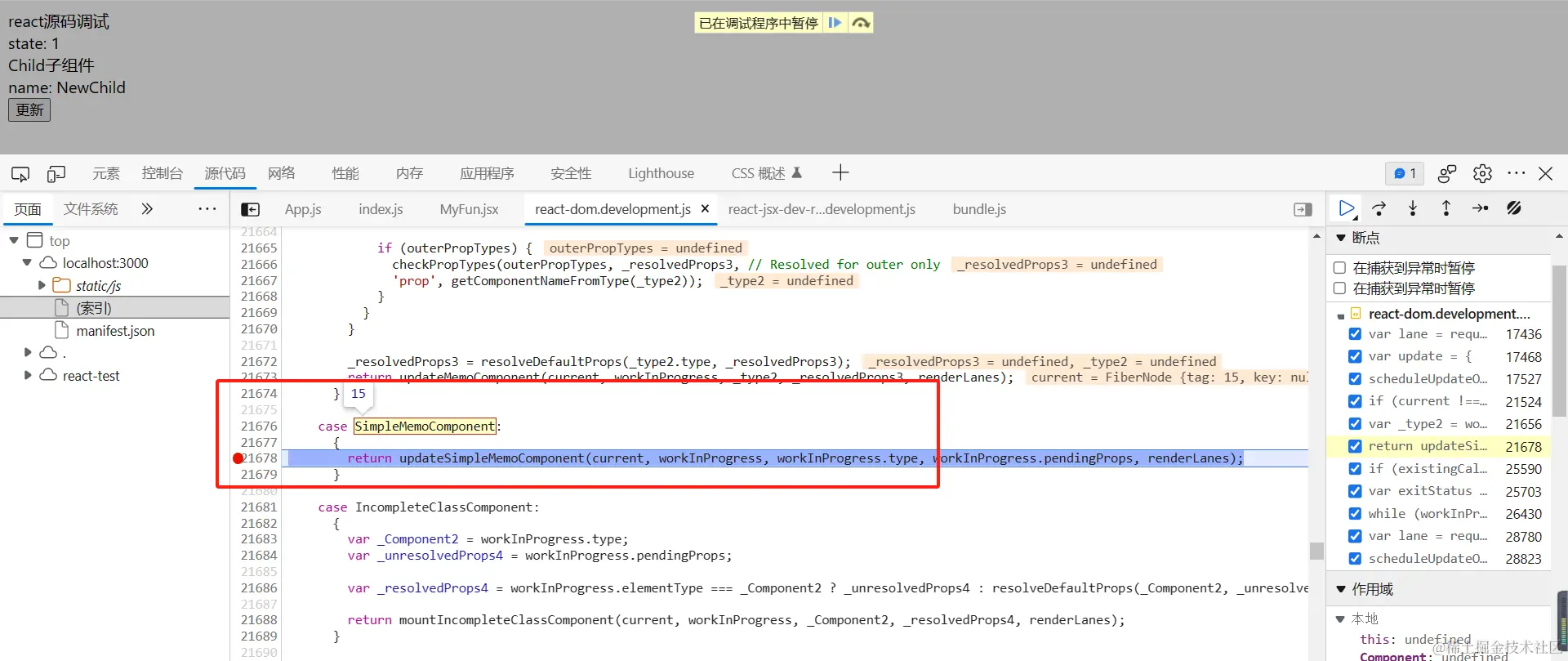
Task: Open the 内存 panel tab
Action: point(409,173)
